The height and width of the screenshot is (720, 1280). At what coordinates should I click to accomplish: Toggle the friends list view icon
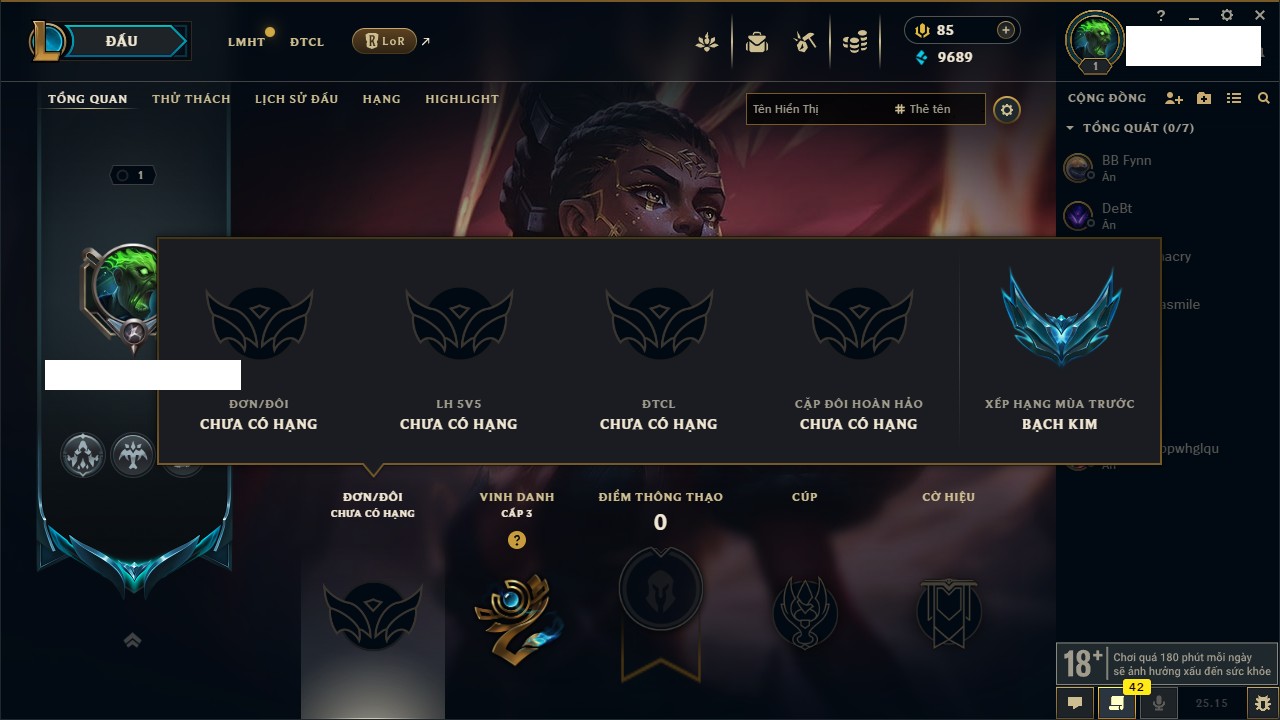[x=1234, y=99]
